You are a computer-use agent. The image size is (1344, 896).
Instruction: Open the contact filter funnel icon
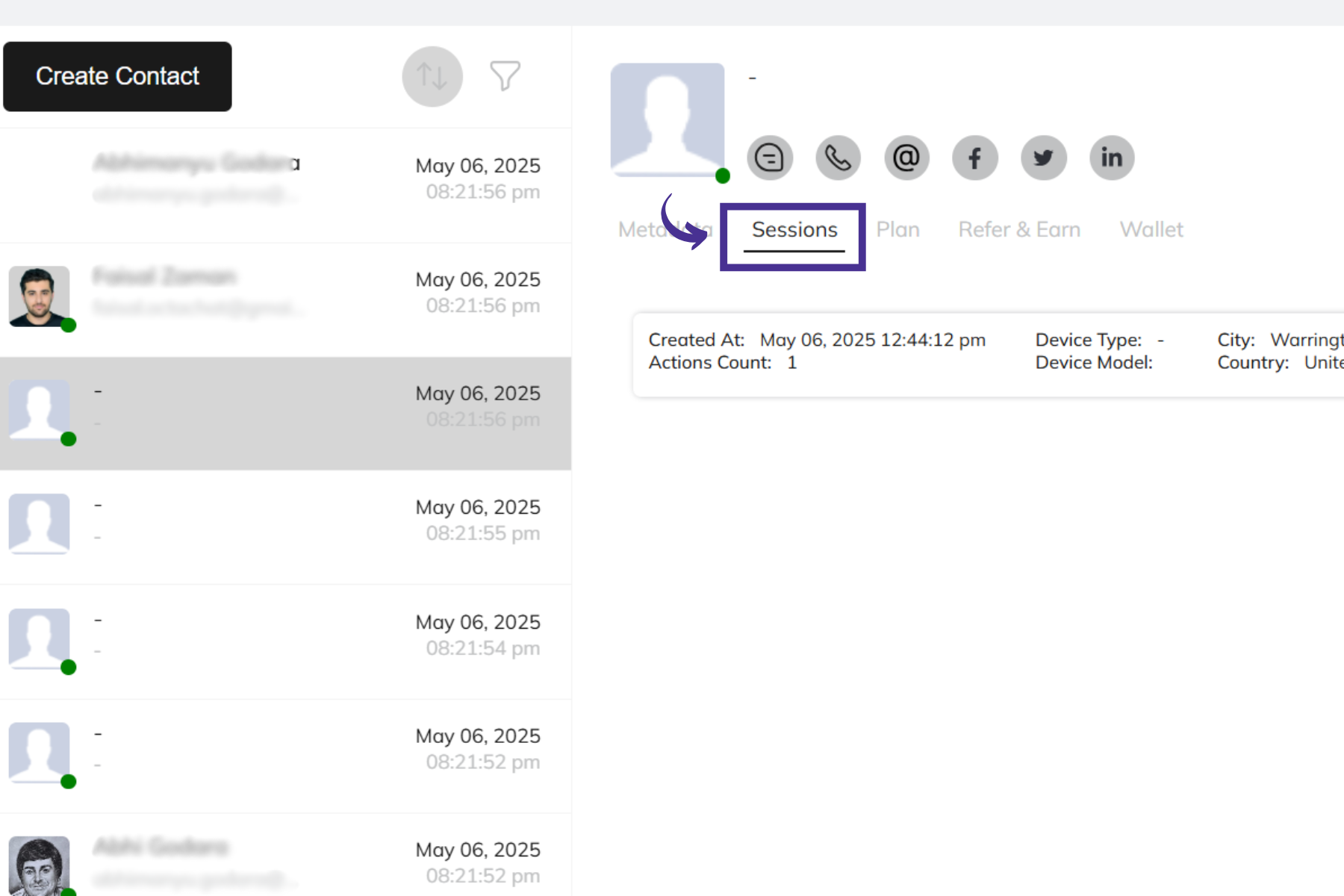[505, 76]
